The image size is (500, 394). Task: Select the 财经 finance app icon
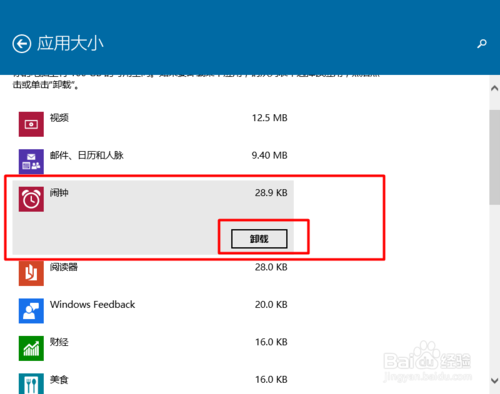pyautogui.click(x=31, y=348)
